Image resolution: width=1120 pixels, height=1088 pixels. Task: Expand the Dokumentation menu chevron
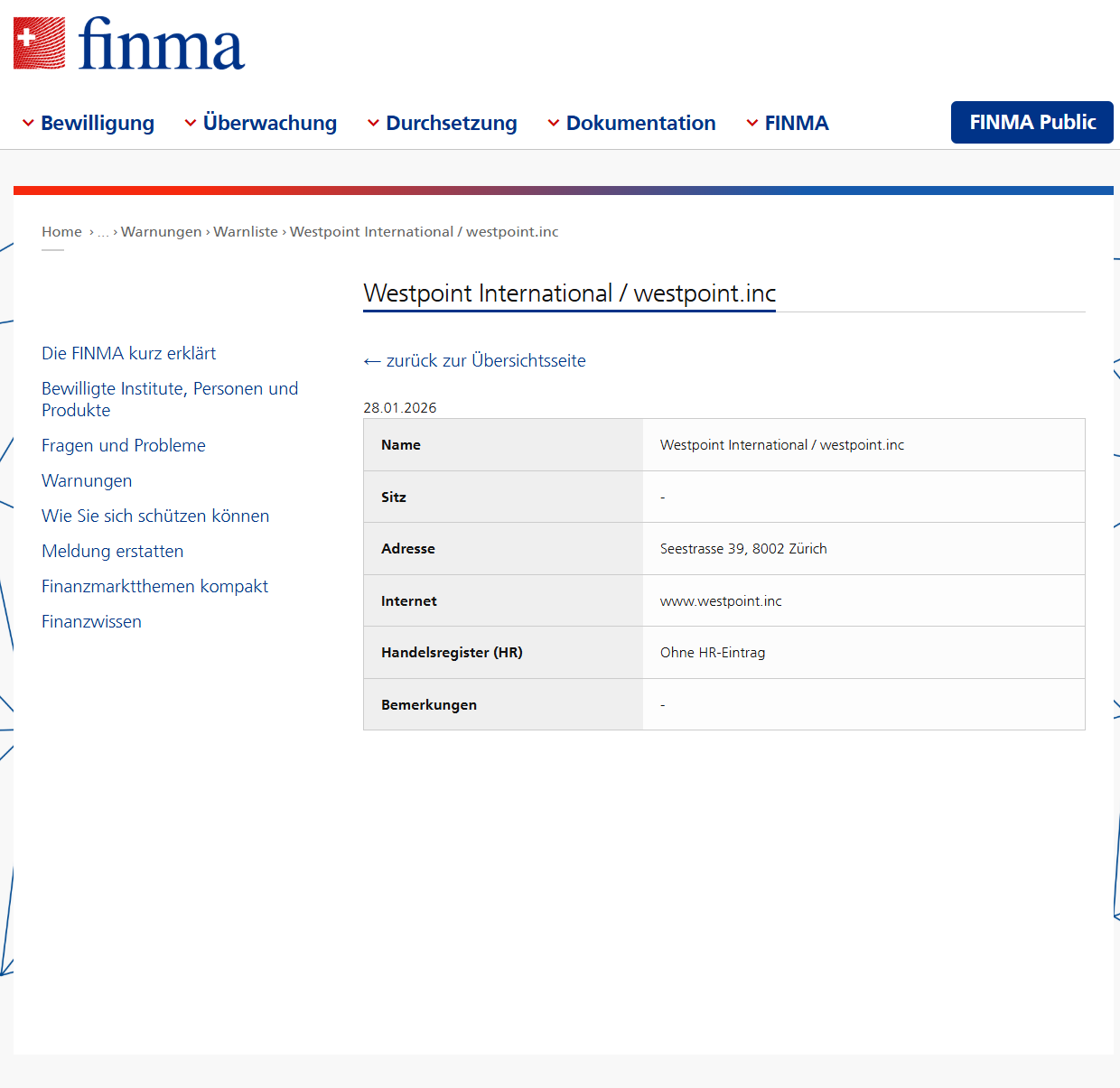(554, 123)
